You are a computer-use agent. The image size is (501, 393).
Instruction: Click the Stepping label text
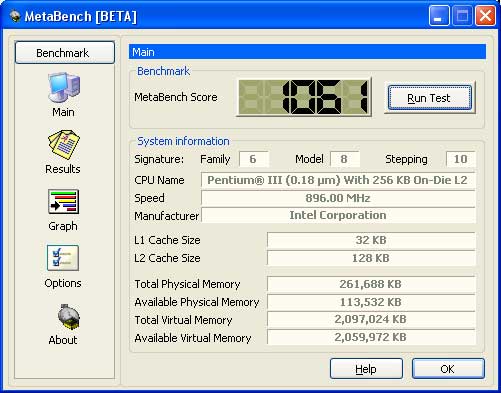coord(406,159)
